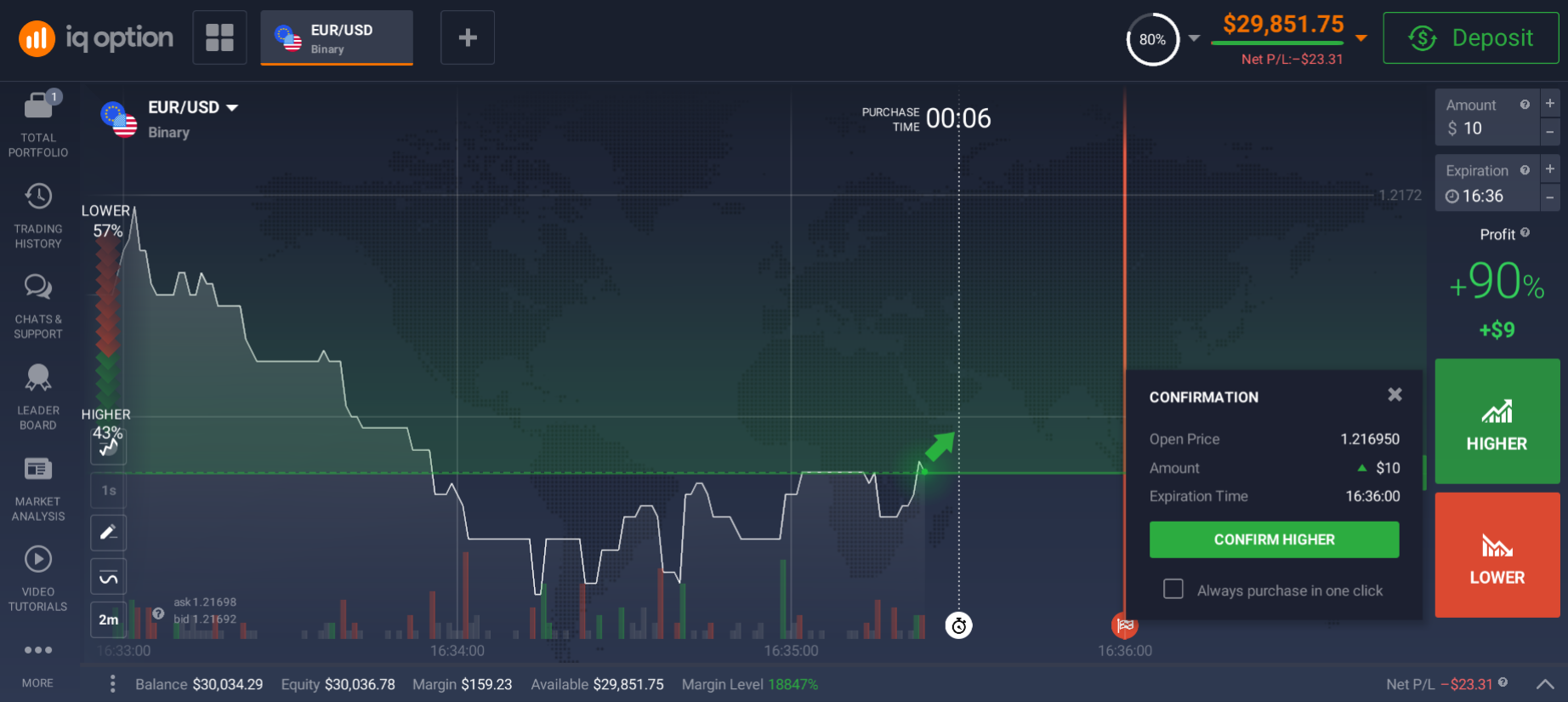Increase the Expiration time with plus
The width and height of the screenshot is (1568, 702).
[x=1550, y=168]
